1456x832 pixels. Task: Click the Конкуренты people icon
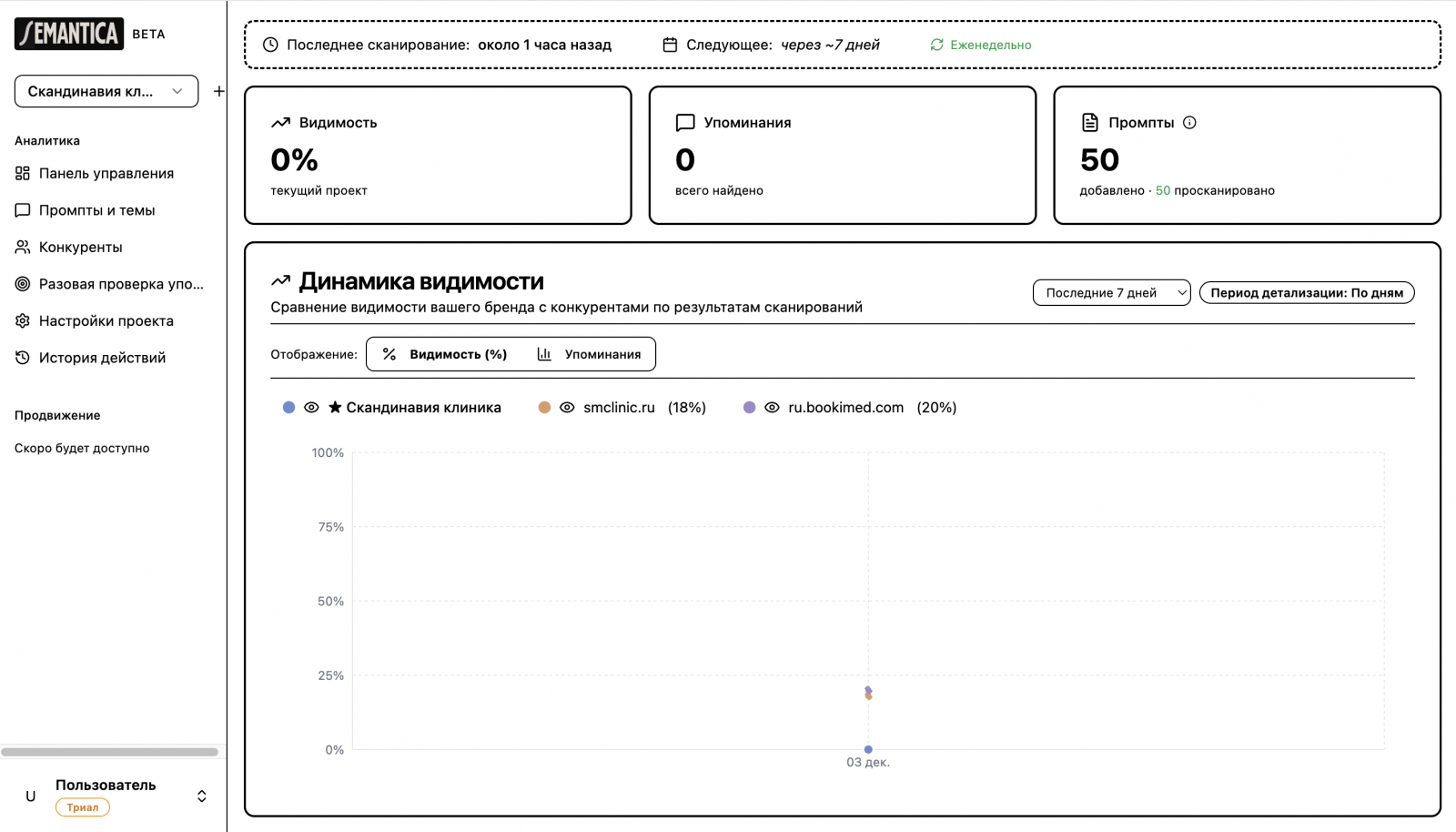(23, 247)
